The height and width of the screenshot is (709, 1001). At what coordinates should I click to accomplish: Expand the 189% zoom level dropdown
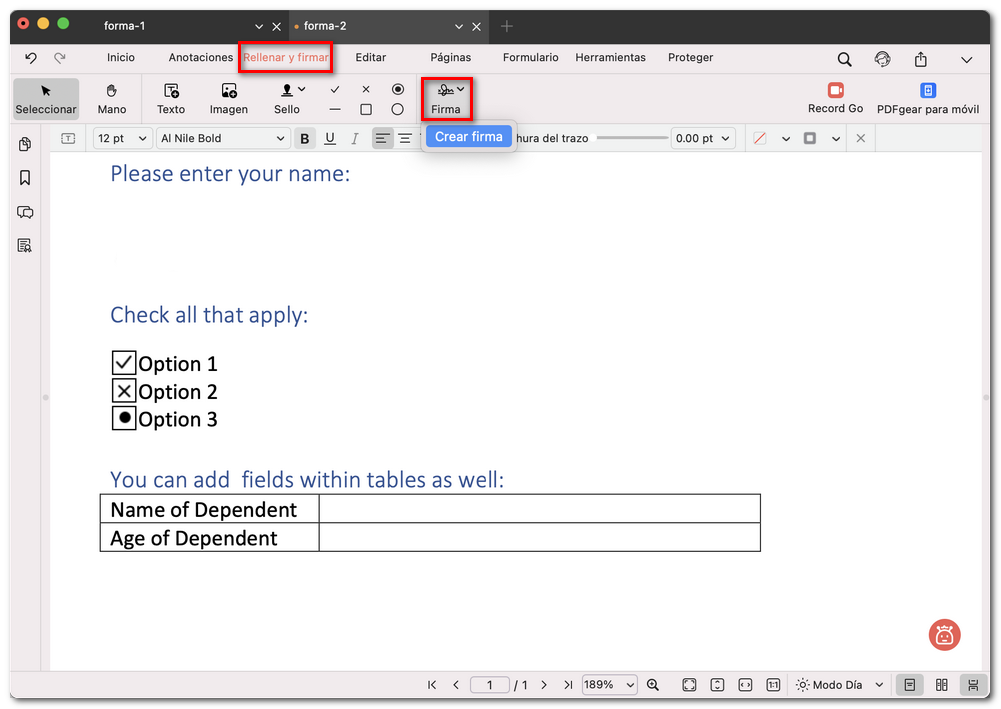(x=610, y=685)
